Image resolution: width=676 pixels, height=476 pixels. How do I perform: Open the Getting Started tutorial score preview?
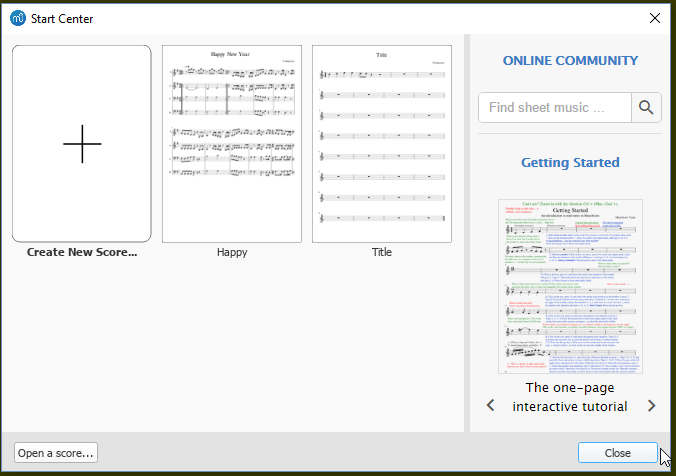pyautogui.click(x=570, y=286)
